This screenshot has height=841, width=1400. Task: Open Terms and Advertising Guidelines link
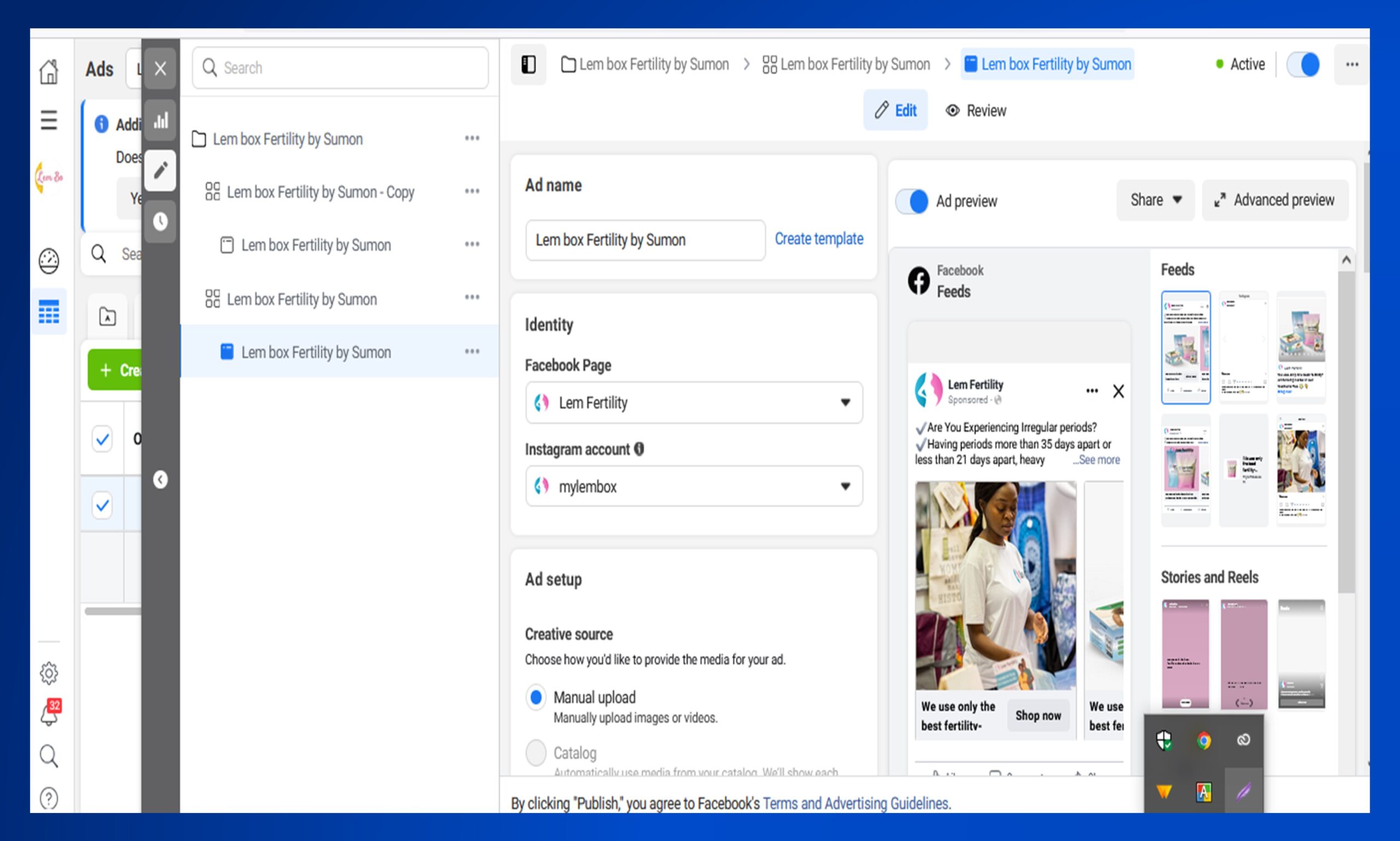tap(856, 803)
